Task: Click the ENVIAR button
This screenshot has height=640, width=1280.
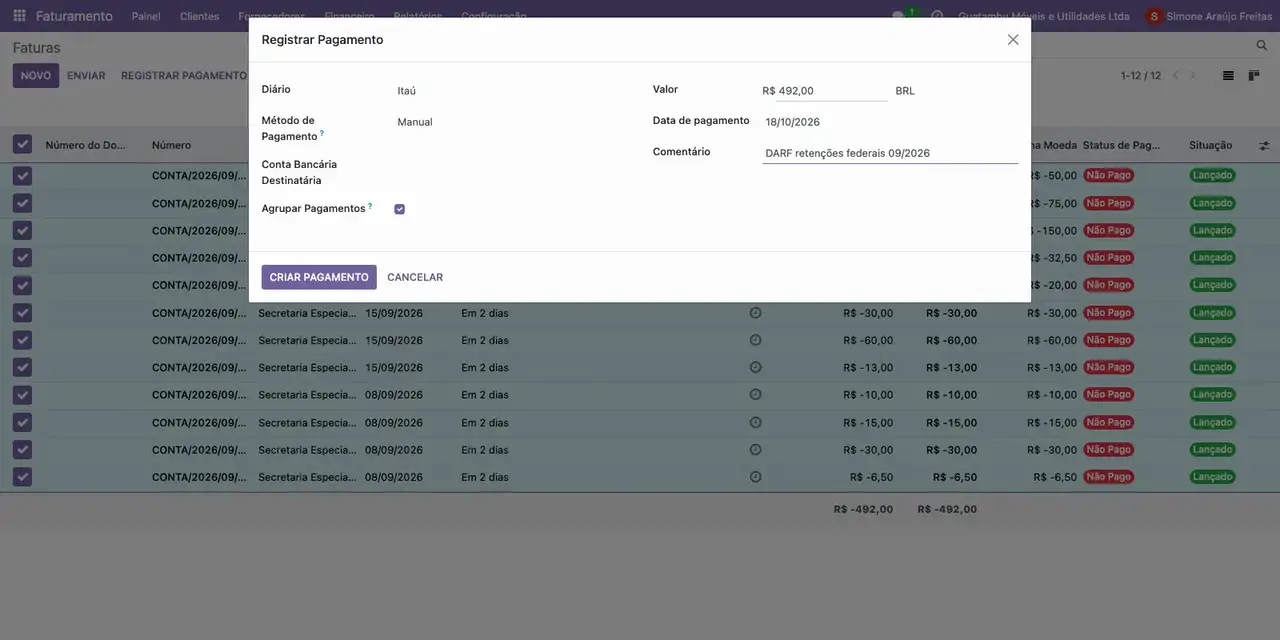Action: [x=86, y=76]
